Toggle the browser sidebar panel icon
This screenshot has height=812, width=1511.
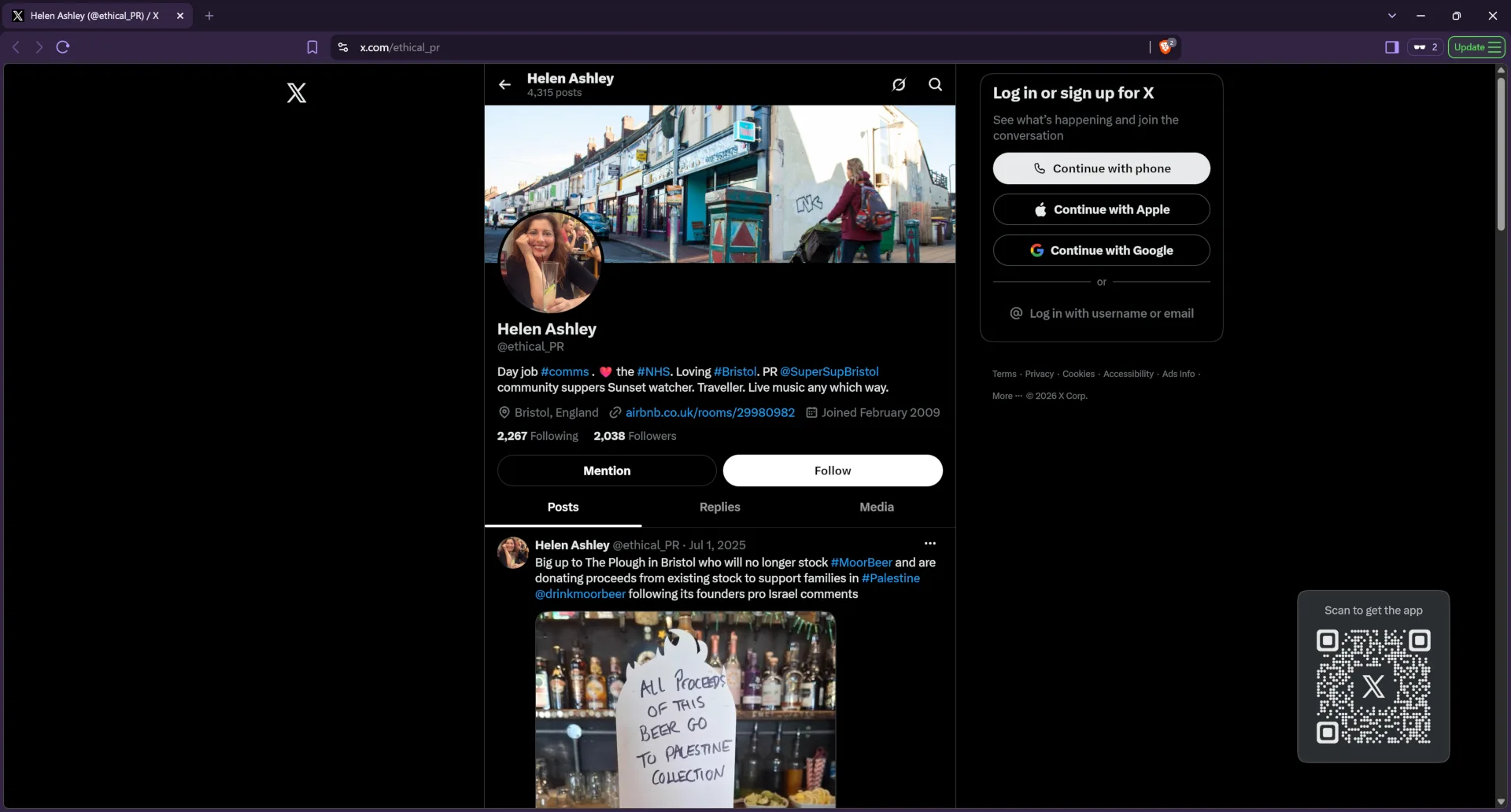point(1391,47)
